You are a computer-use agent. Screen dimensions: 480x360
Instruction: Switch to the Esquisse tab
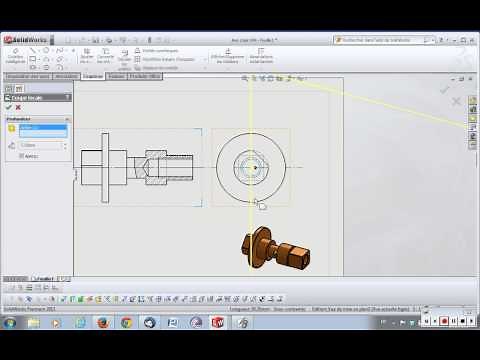[93, 76]
